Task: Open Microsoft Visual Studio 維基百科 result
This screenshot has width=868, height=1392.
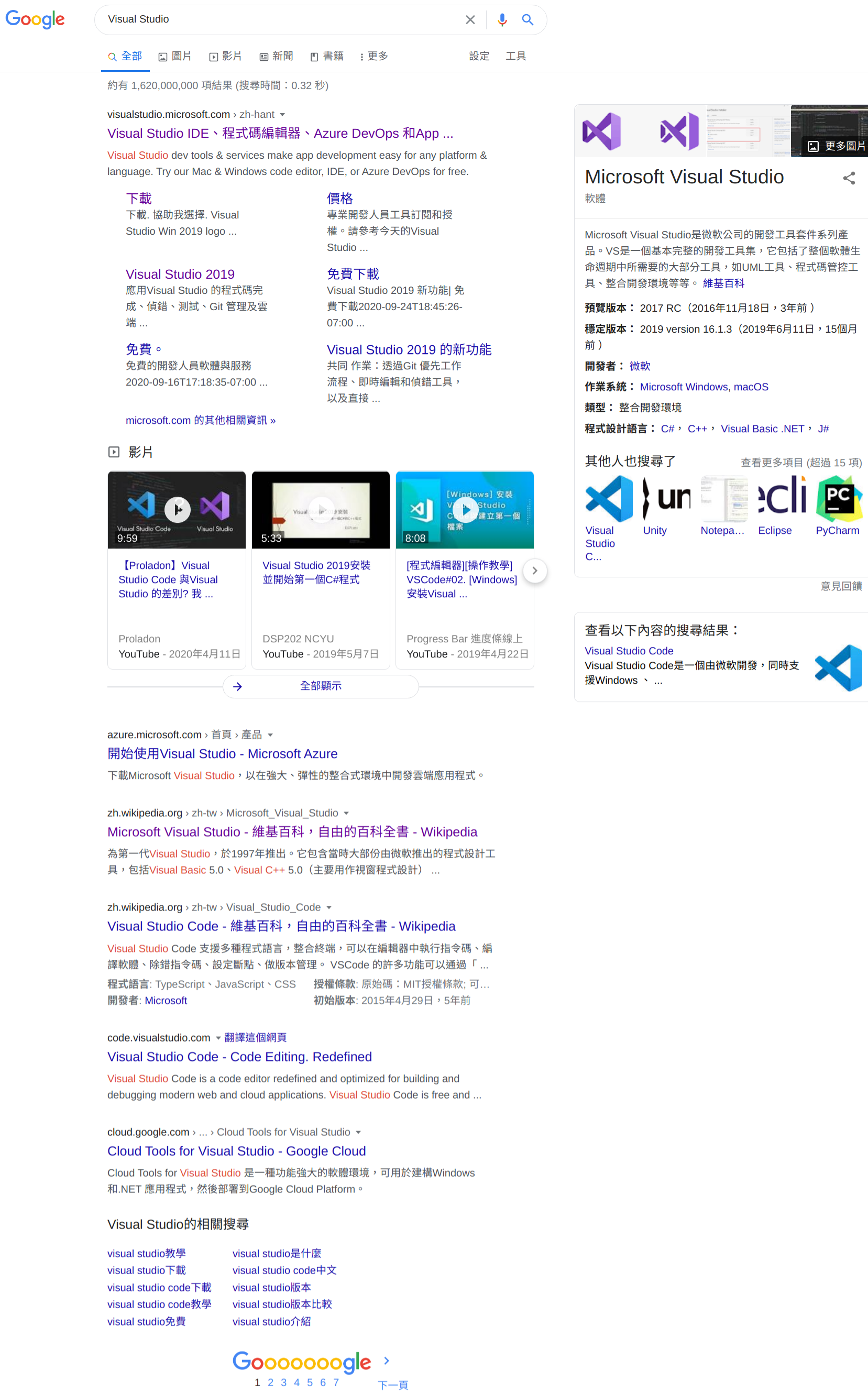Action: tap(292, 832)
